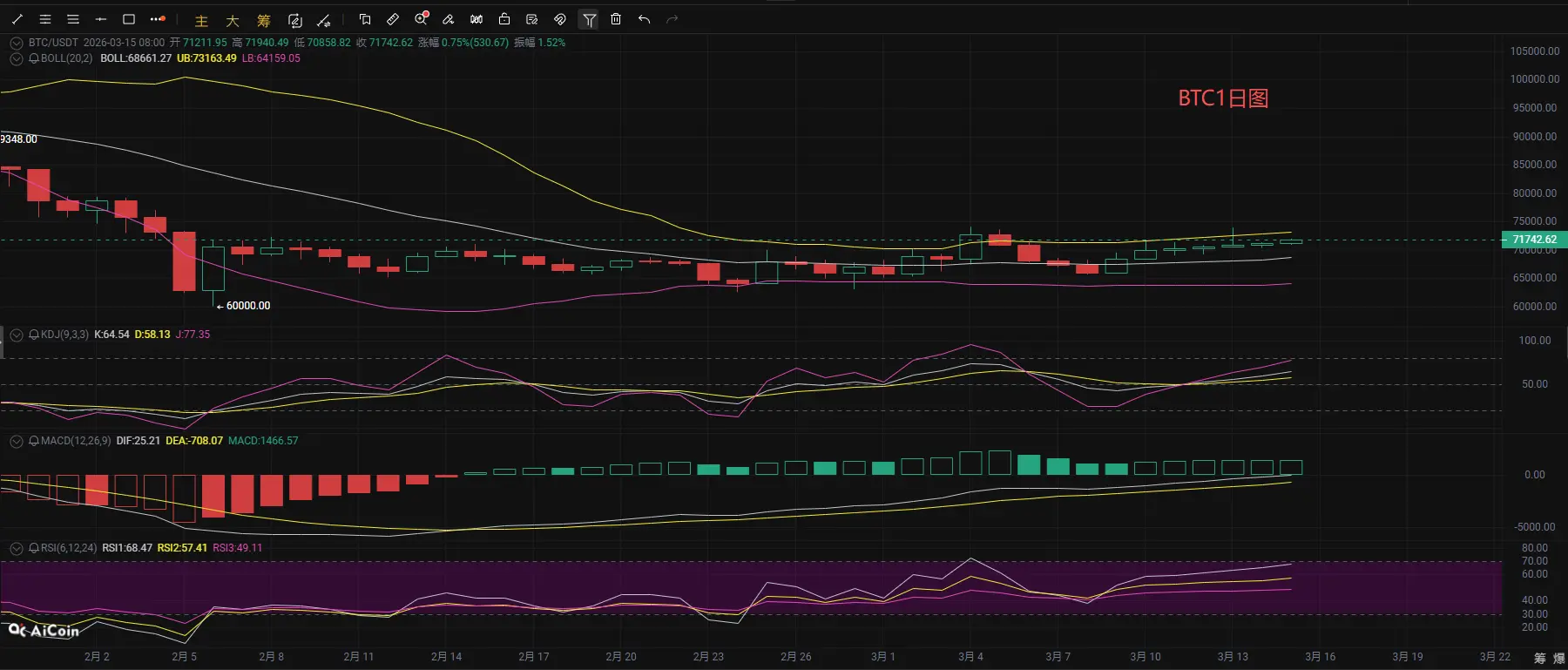Click the lock drawings icon
1568x670 pixels.
[504, 19]
